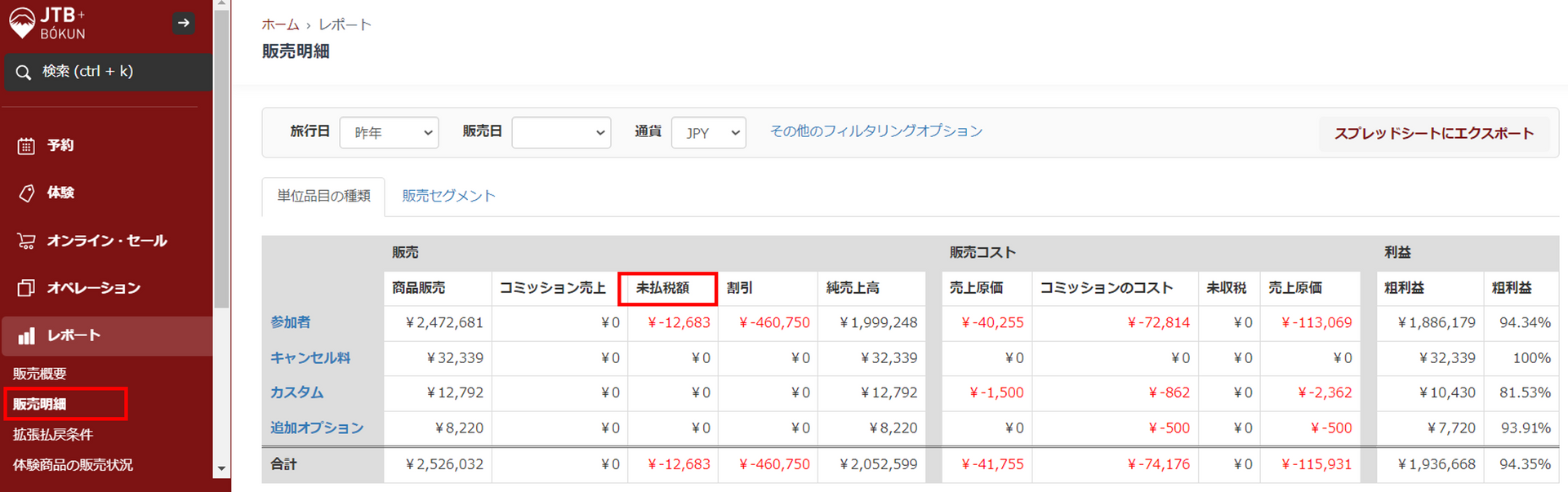Viewport: 1568px width, 492px height.
Task: Open 予約 via calendar icon
Action: tap(26, 146)
